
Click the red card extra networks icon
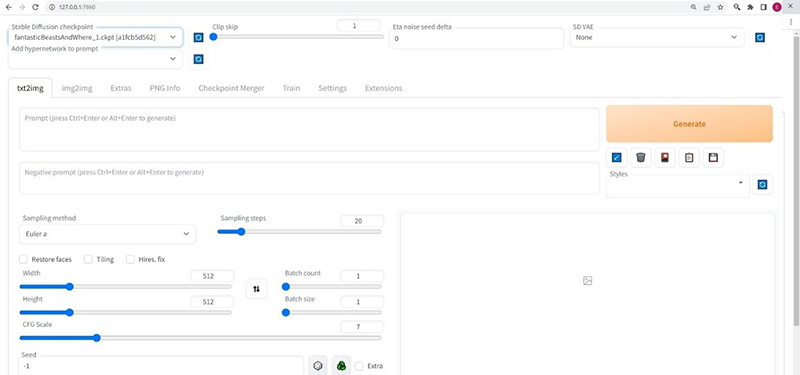(x=665, y=158)
